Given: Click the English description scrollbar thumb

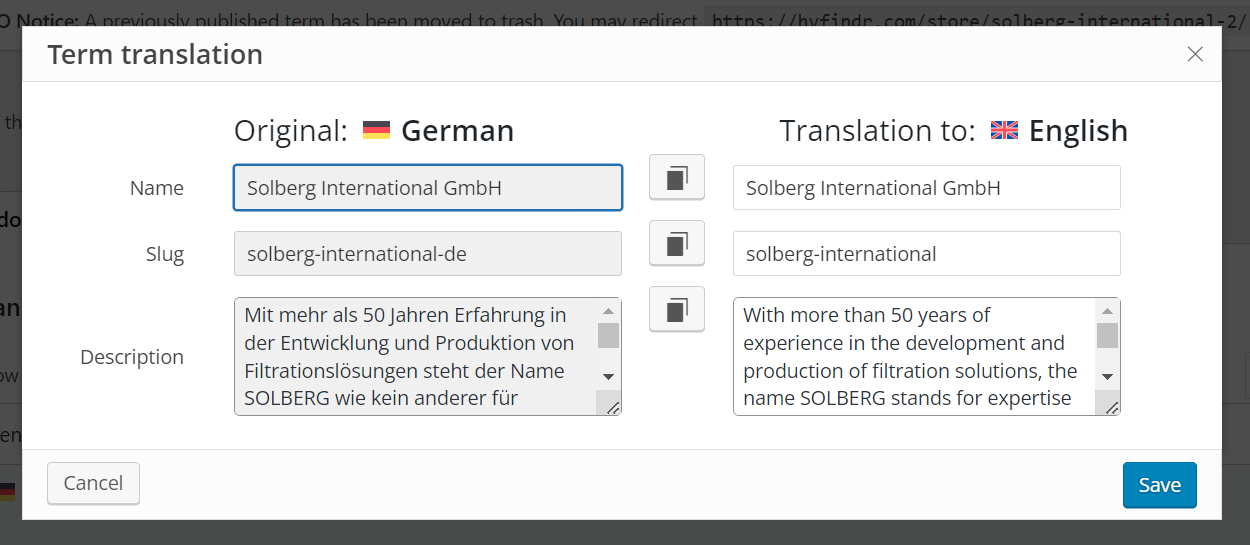Looking at the screenshot, I should pyautogui.click(x=1107, y=335).
